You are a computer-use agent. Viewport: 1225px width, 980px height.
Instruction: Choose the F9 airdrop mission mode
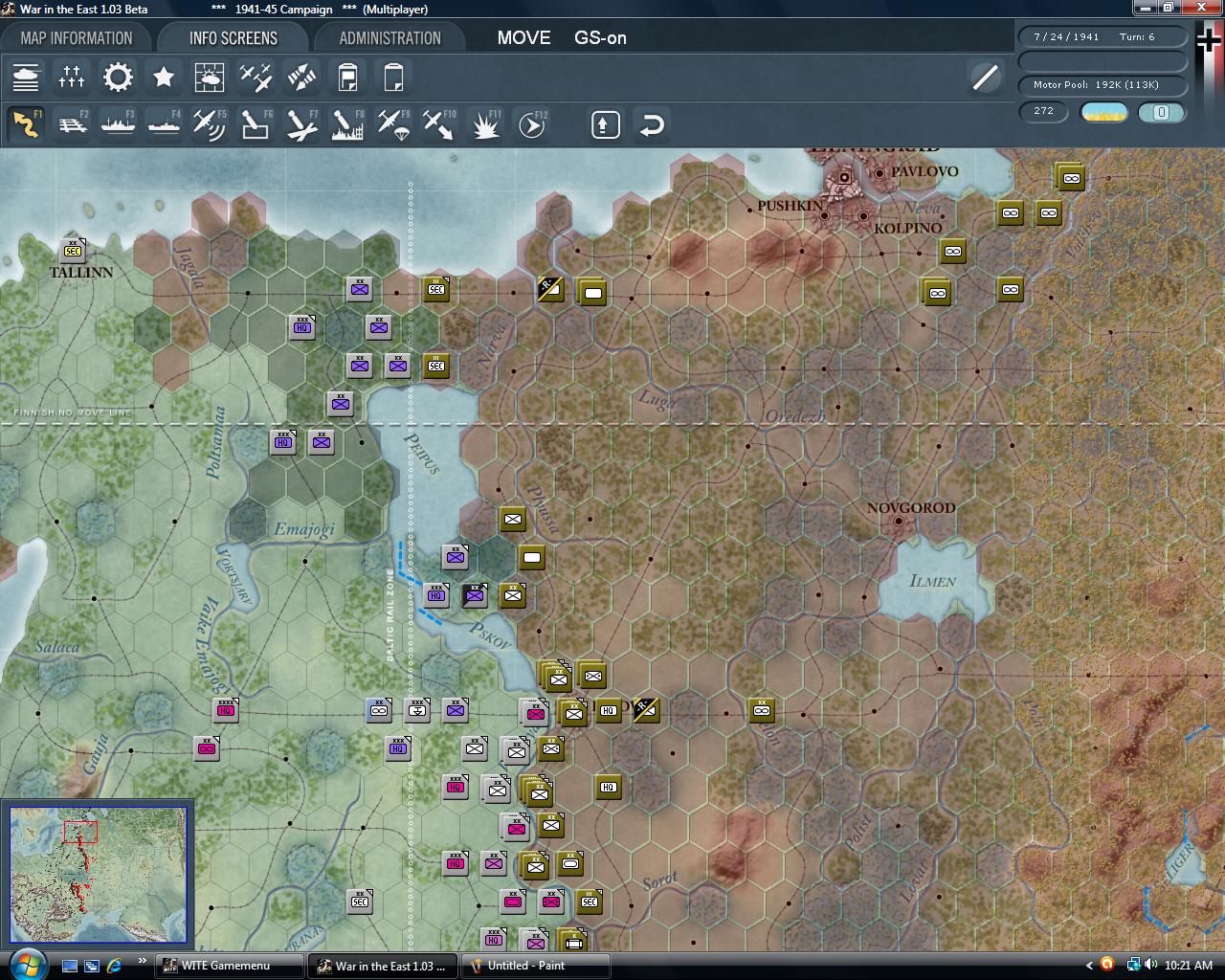[392, 123]
